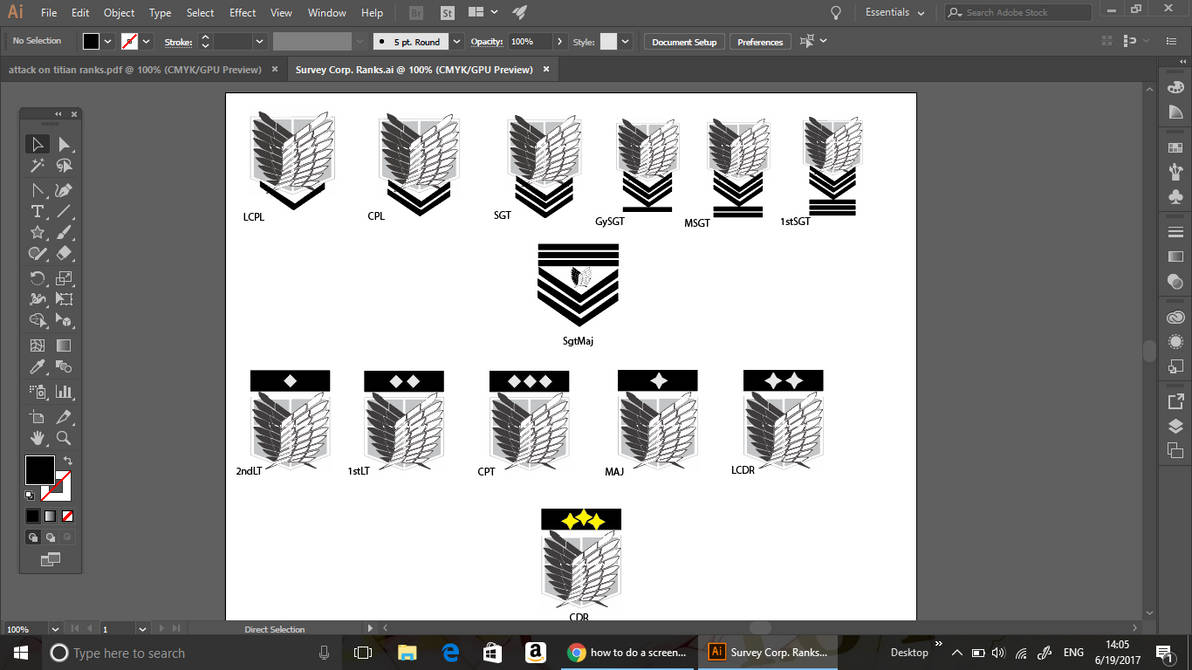Open the Window menu
The height and width of the screenshot is (670, 1192).
coord(327,13)
